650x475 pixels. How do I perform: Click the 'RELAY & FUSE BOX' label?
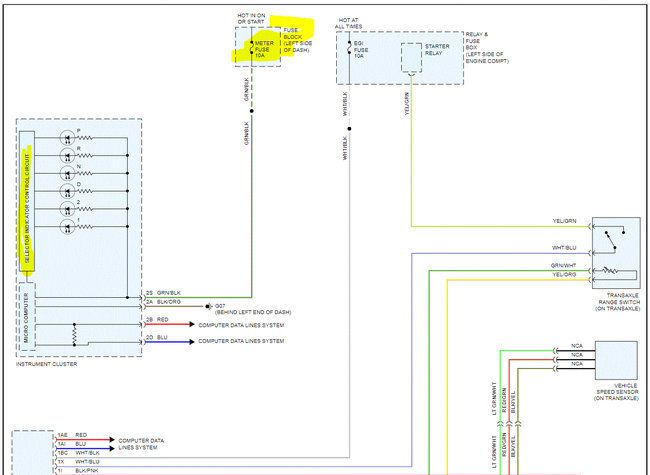click(477, 41)
